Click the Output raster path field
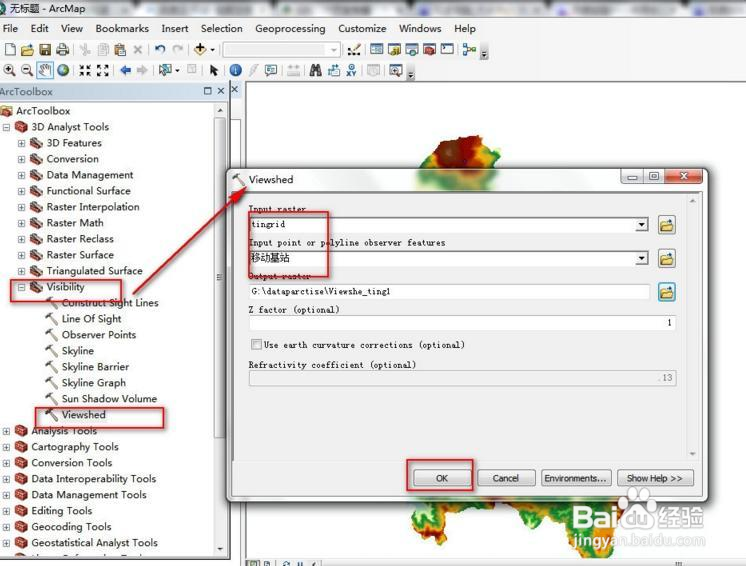Screen dimensions: 746x566 coord(450,292)
